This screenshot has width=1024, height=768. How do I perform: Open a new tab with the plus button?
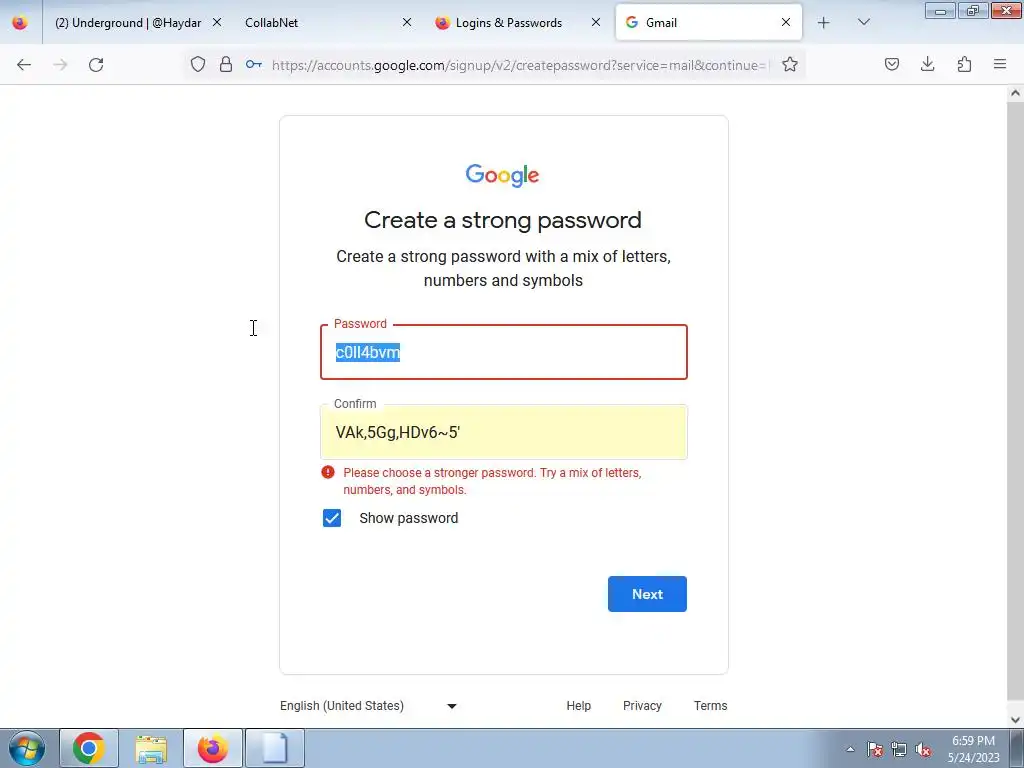pos(824,23)
